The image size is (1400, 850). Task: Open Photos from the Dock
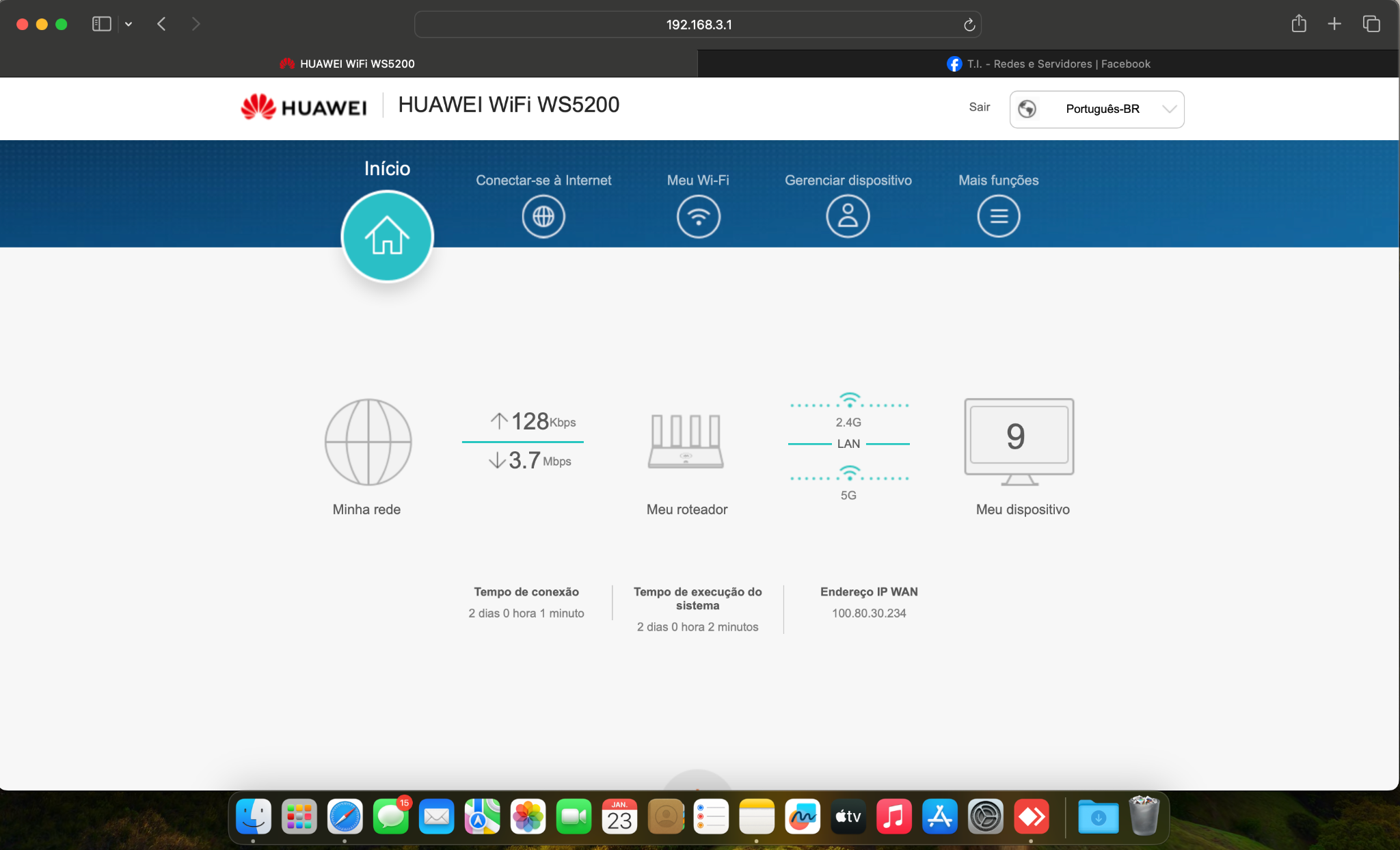coord(528,816)
